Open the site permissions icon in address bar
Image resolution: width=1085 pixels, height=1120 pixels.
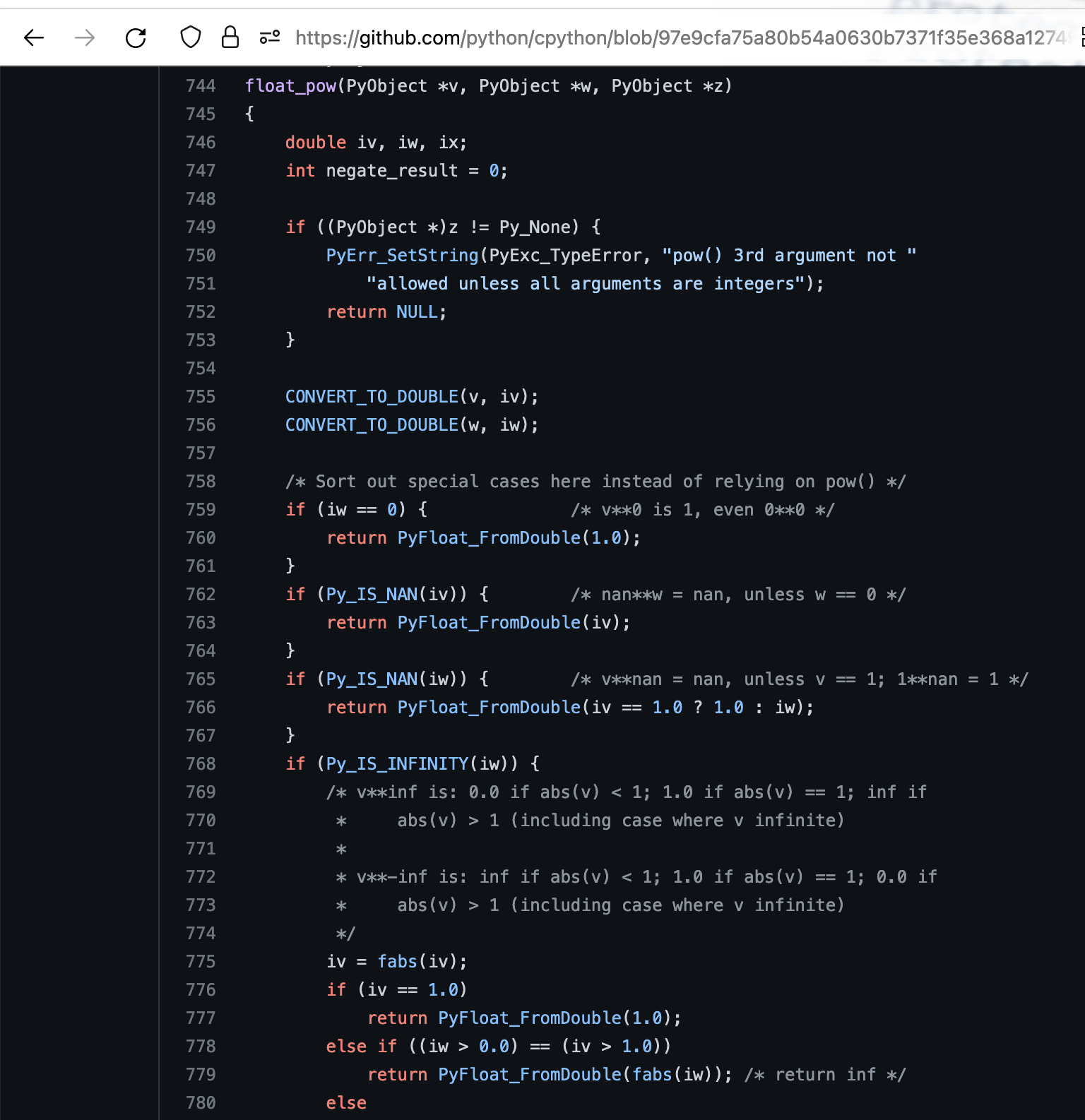point(270,37)
